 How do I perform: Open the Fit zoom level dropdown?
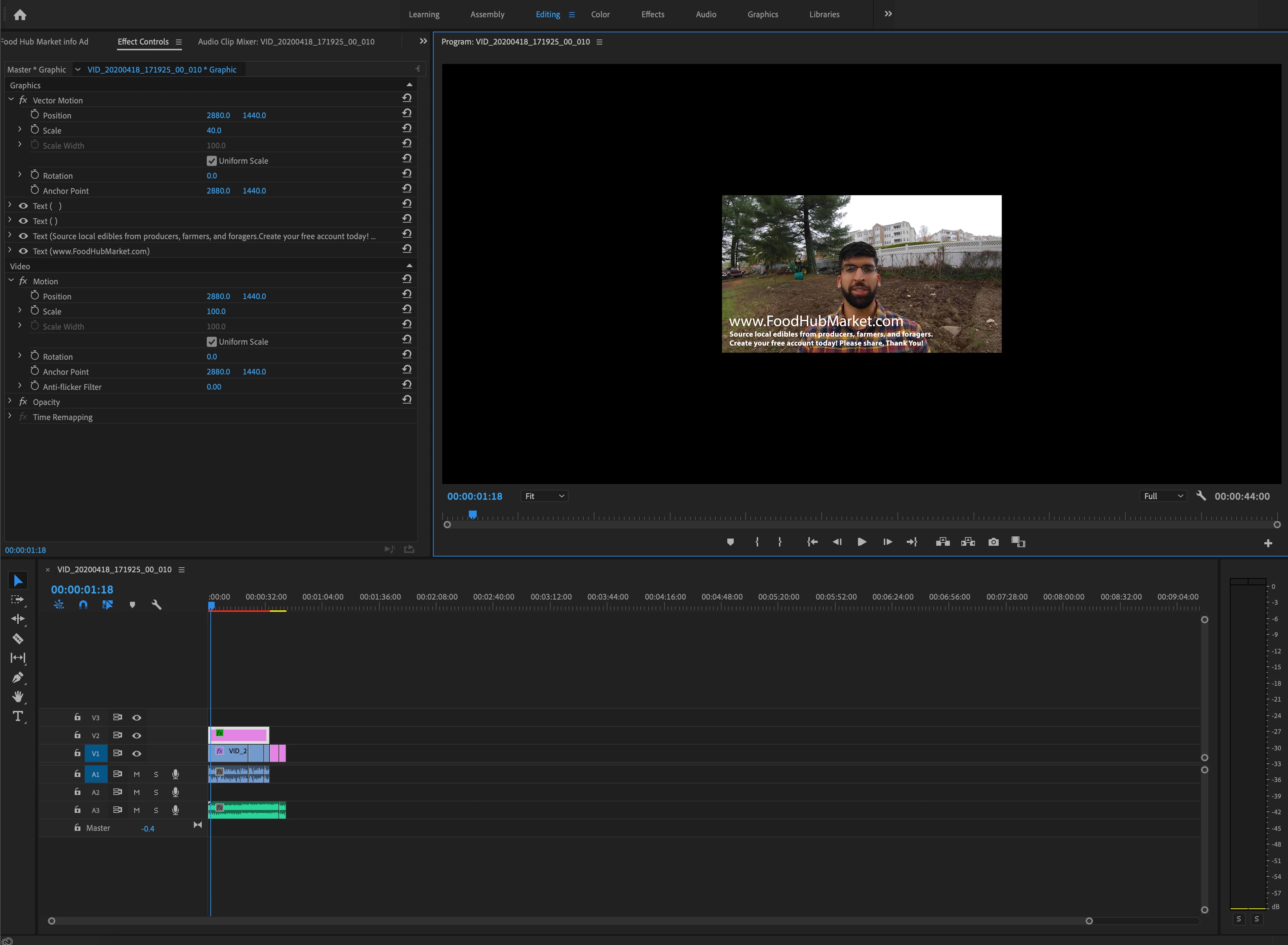point(544,496)
